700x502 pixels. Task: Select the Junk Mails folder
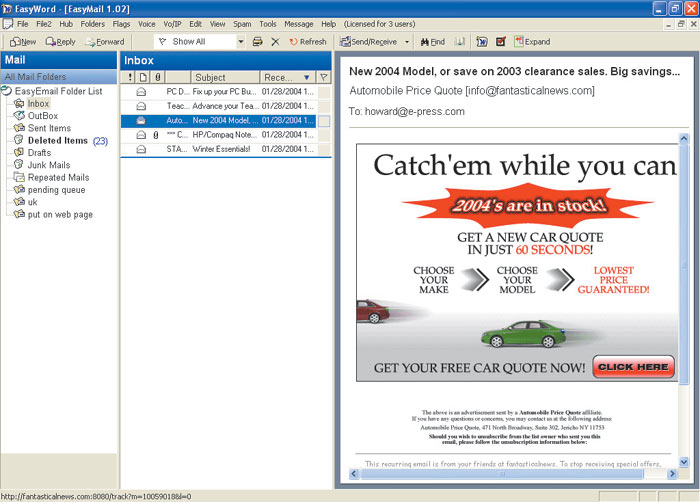[49, 165]
